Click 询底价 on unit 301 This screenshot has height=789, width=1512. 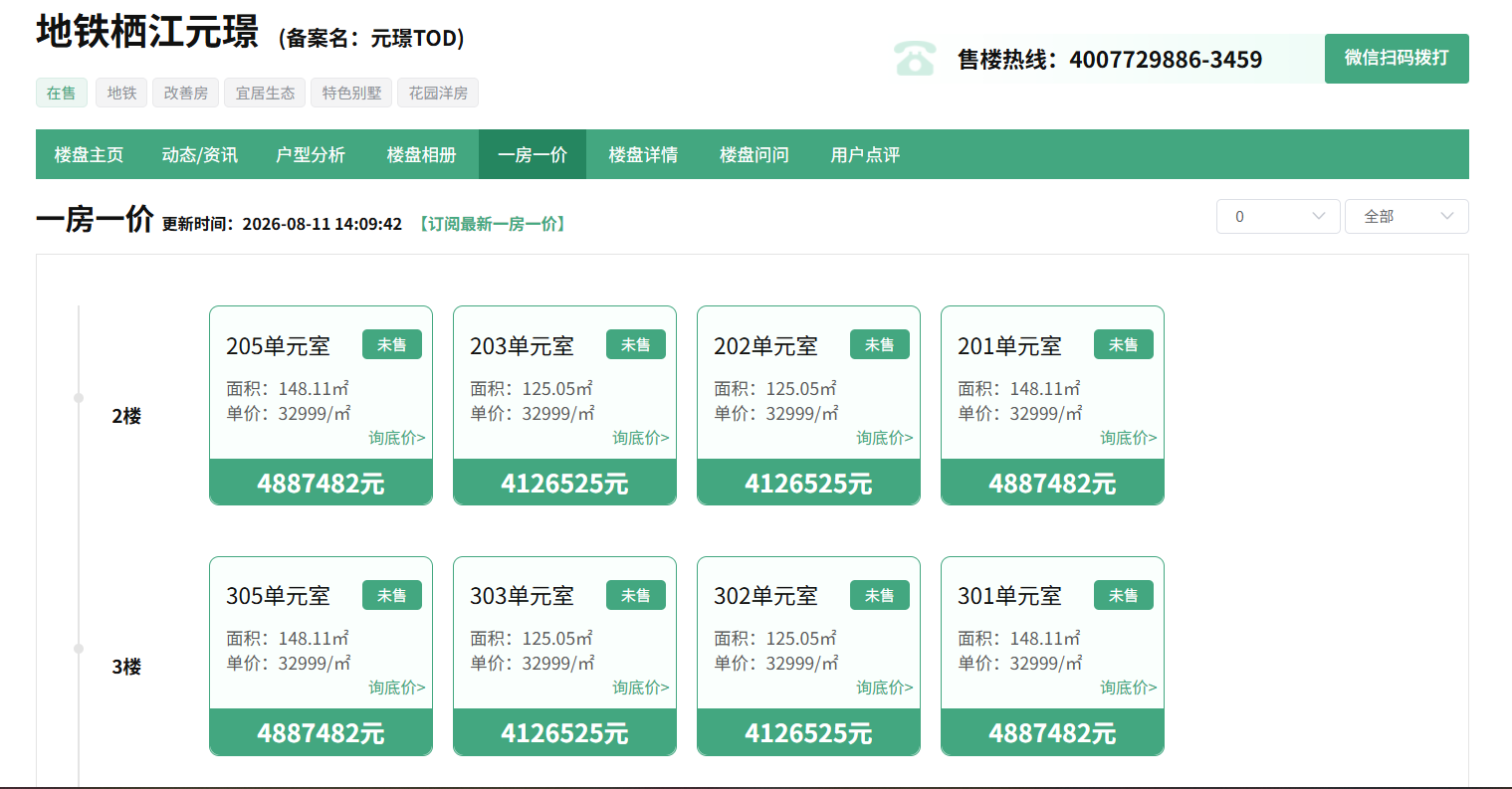(x=1128, y=688)
